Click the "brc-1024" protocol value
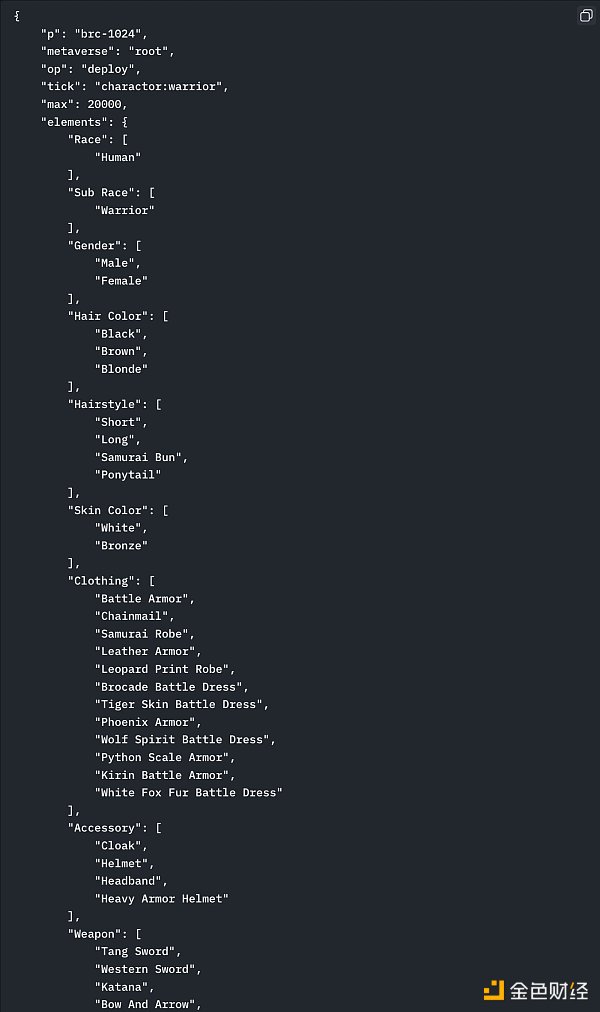Screen dimensions: 600x1012 pyautogui.click(x=110, y=33)
